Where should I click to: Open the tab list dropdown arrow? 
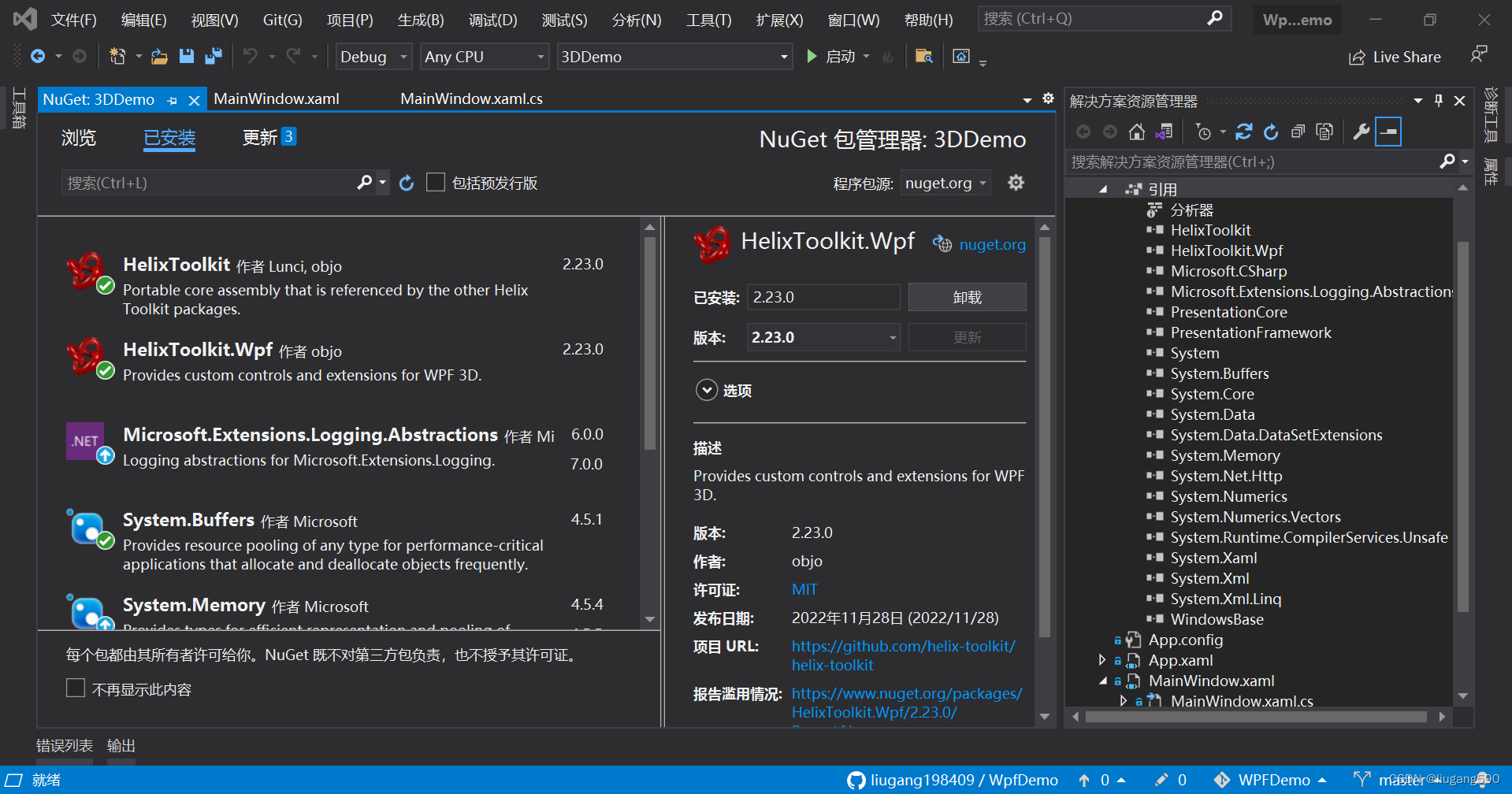[1027, 100]
